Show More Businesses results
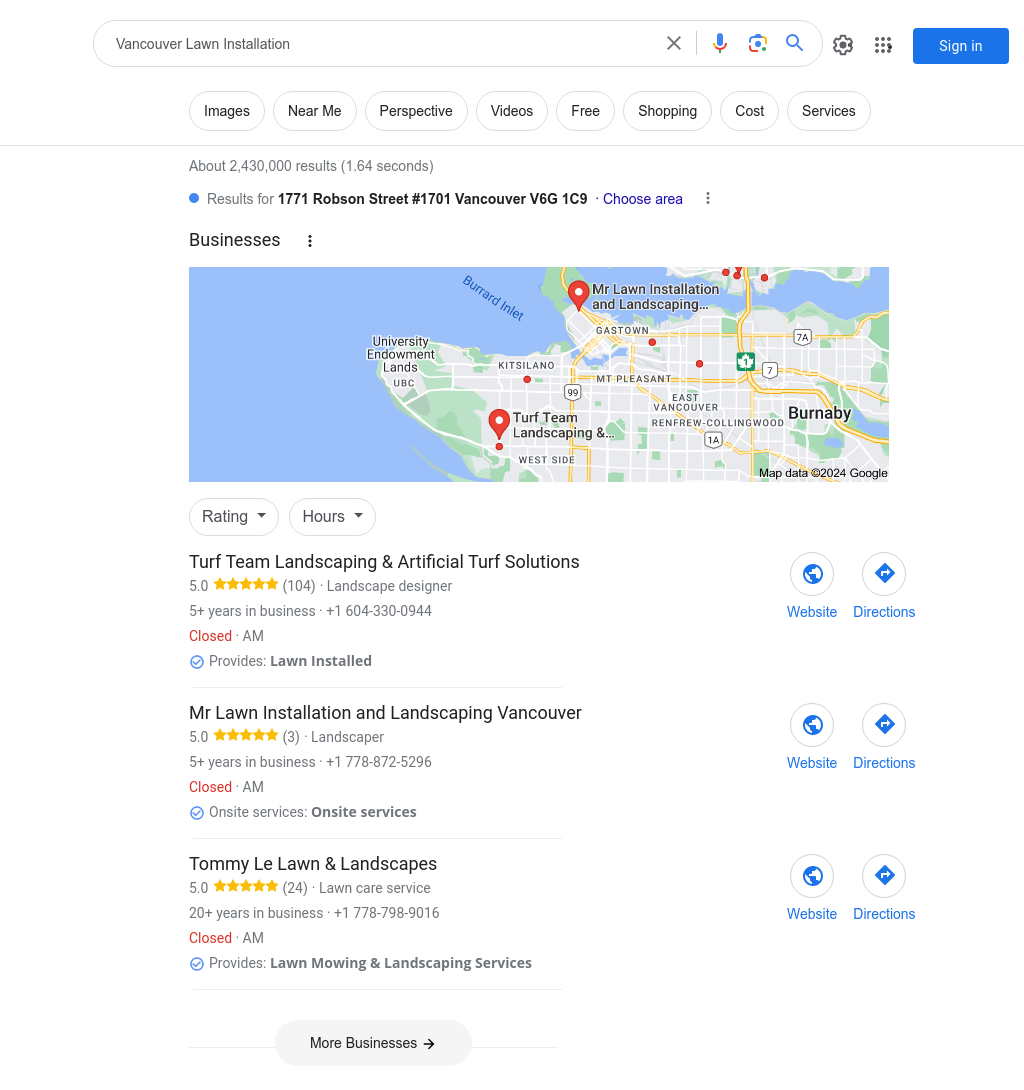The width and height of the screenshot is (1024, 1090). click(373, 1043)
